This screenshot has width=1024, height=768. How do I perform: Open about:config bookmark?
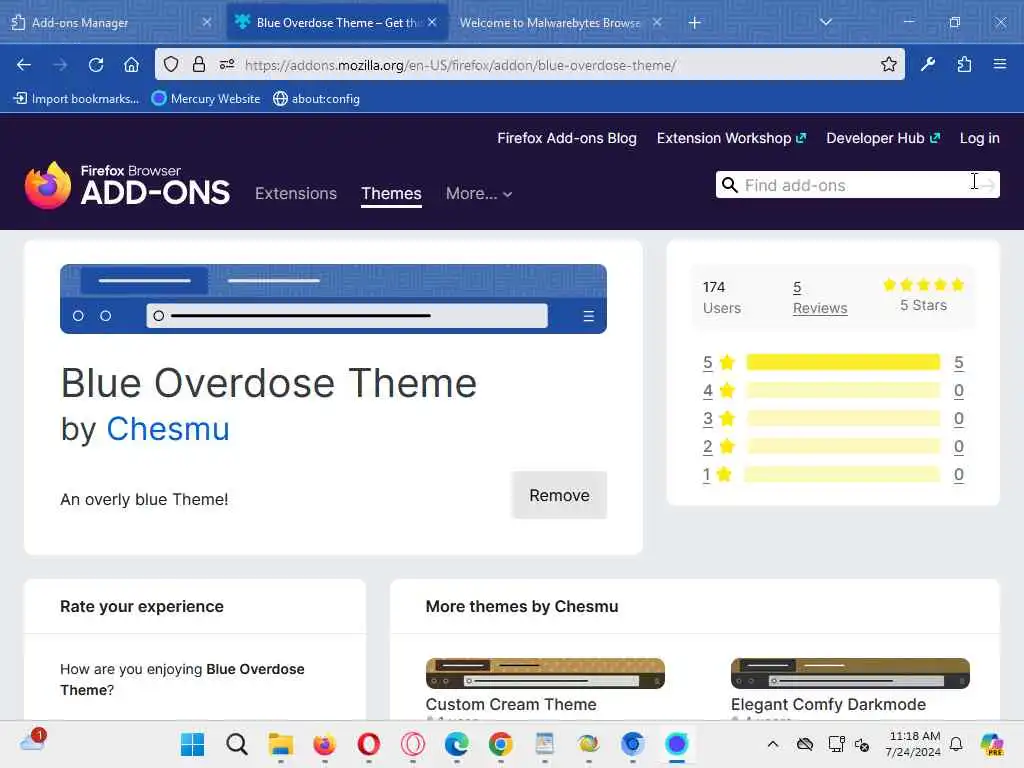(x=317, y=99)
